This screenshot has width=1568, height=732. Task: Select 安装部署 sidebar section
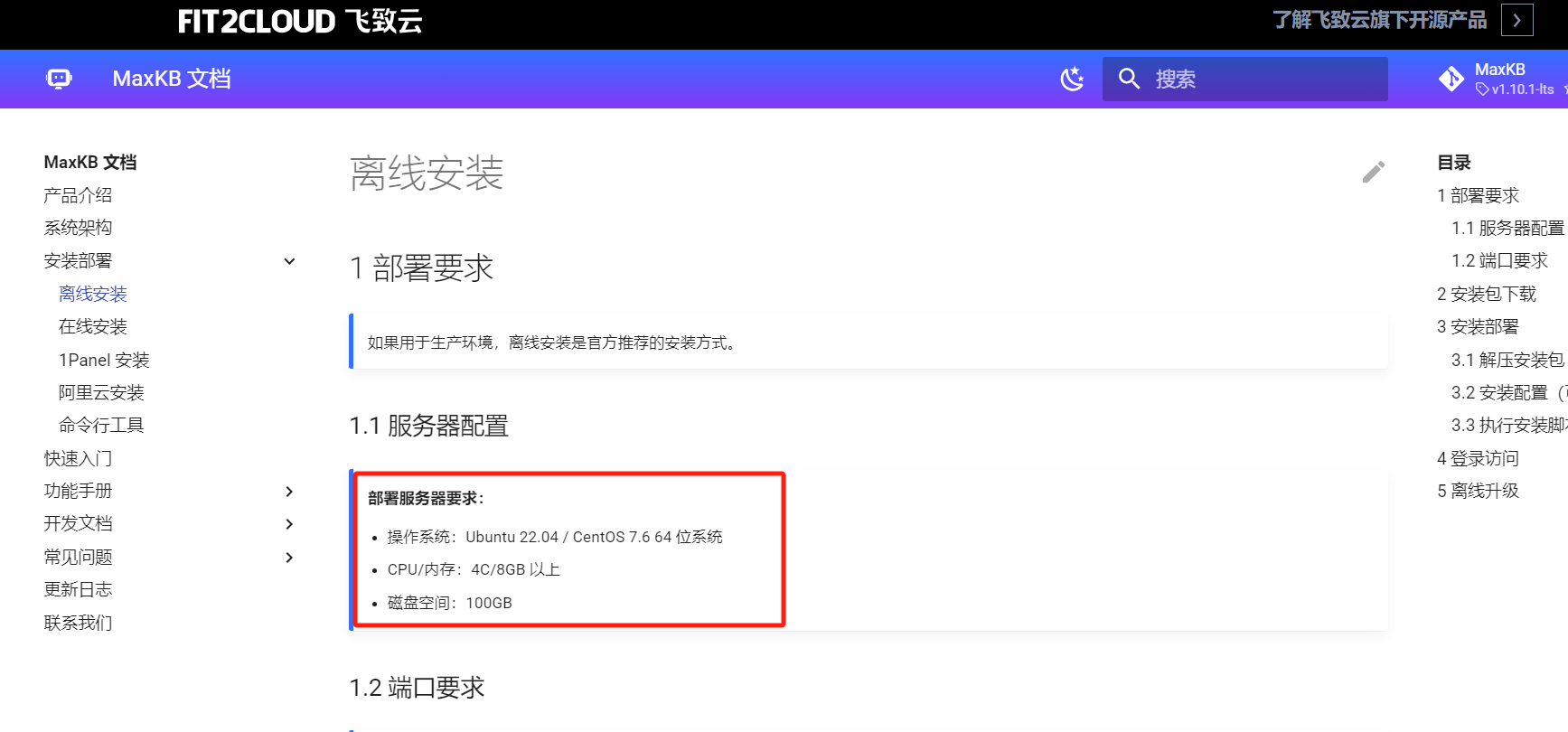[78, 261]
